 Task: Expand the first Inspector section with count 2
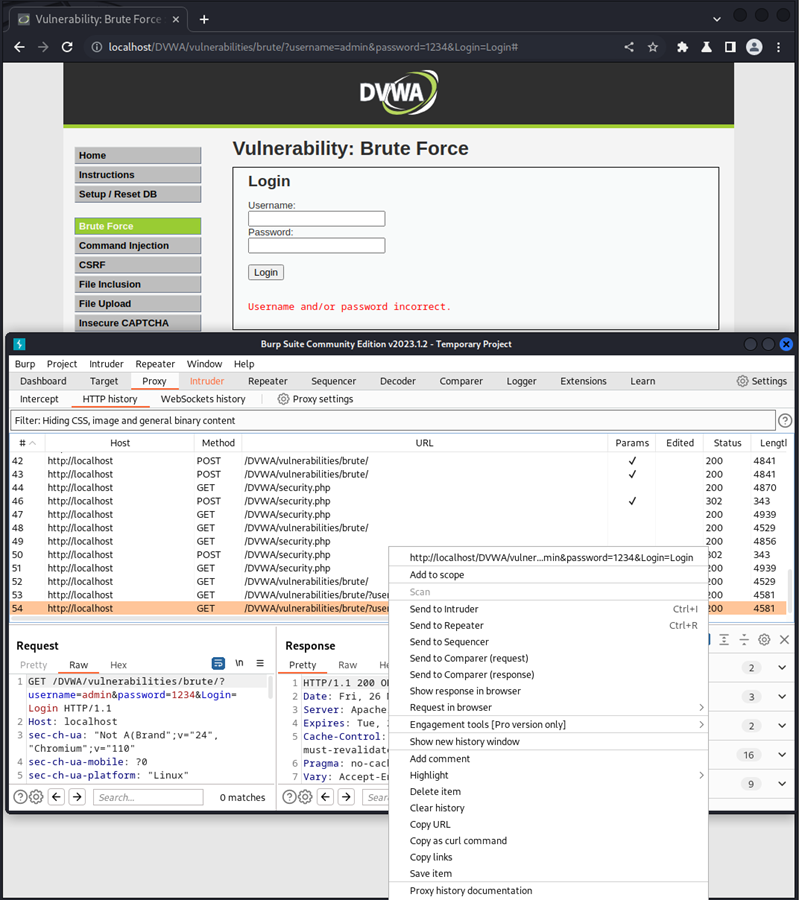click(782, 668)
